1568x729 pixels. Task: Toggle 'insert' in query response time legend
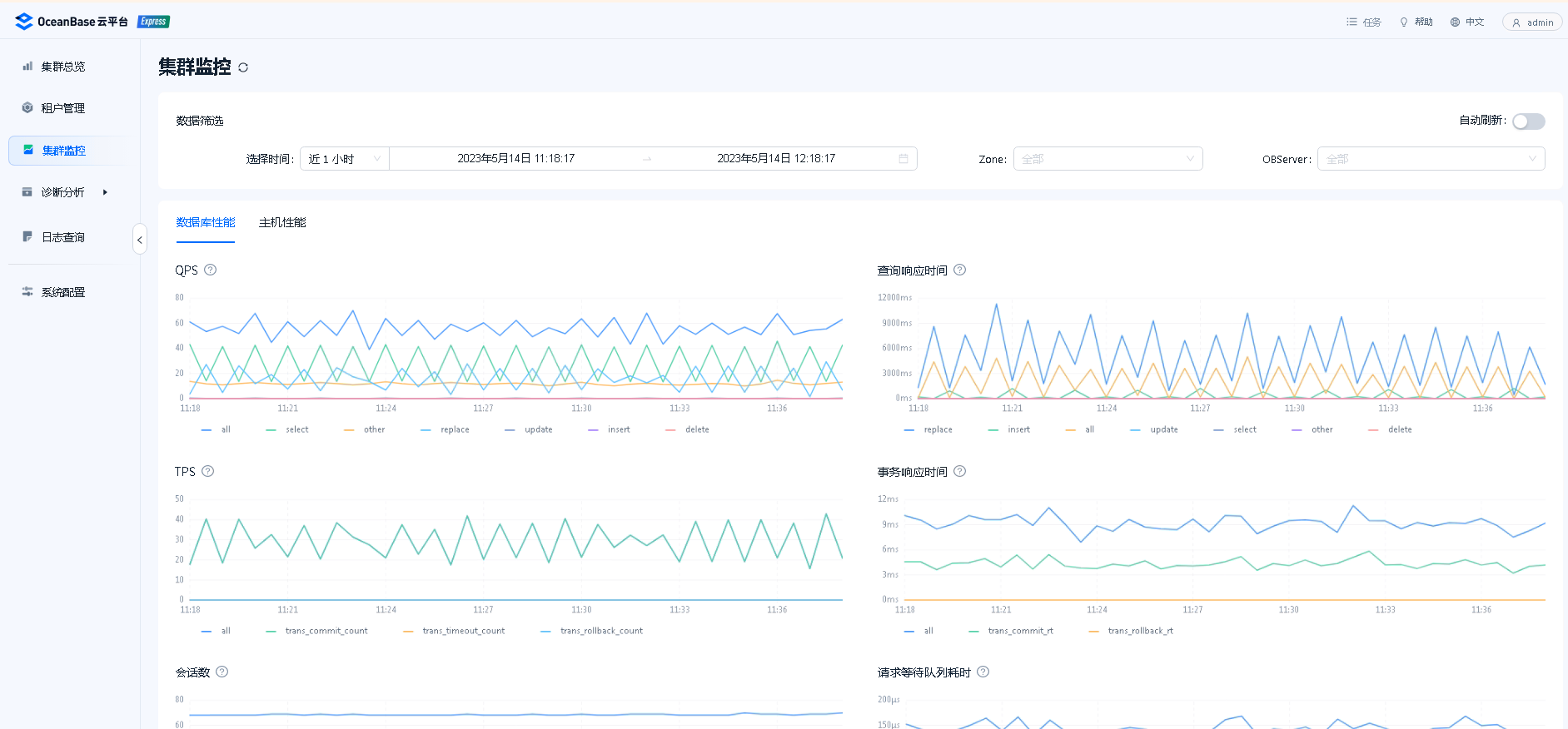coord(1009,429)
